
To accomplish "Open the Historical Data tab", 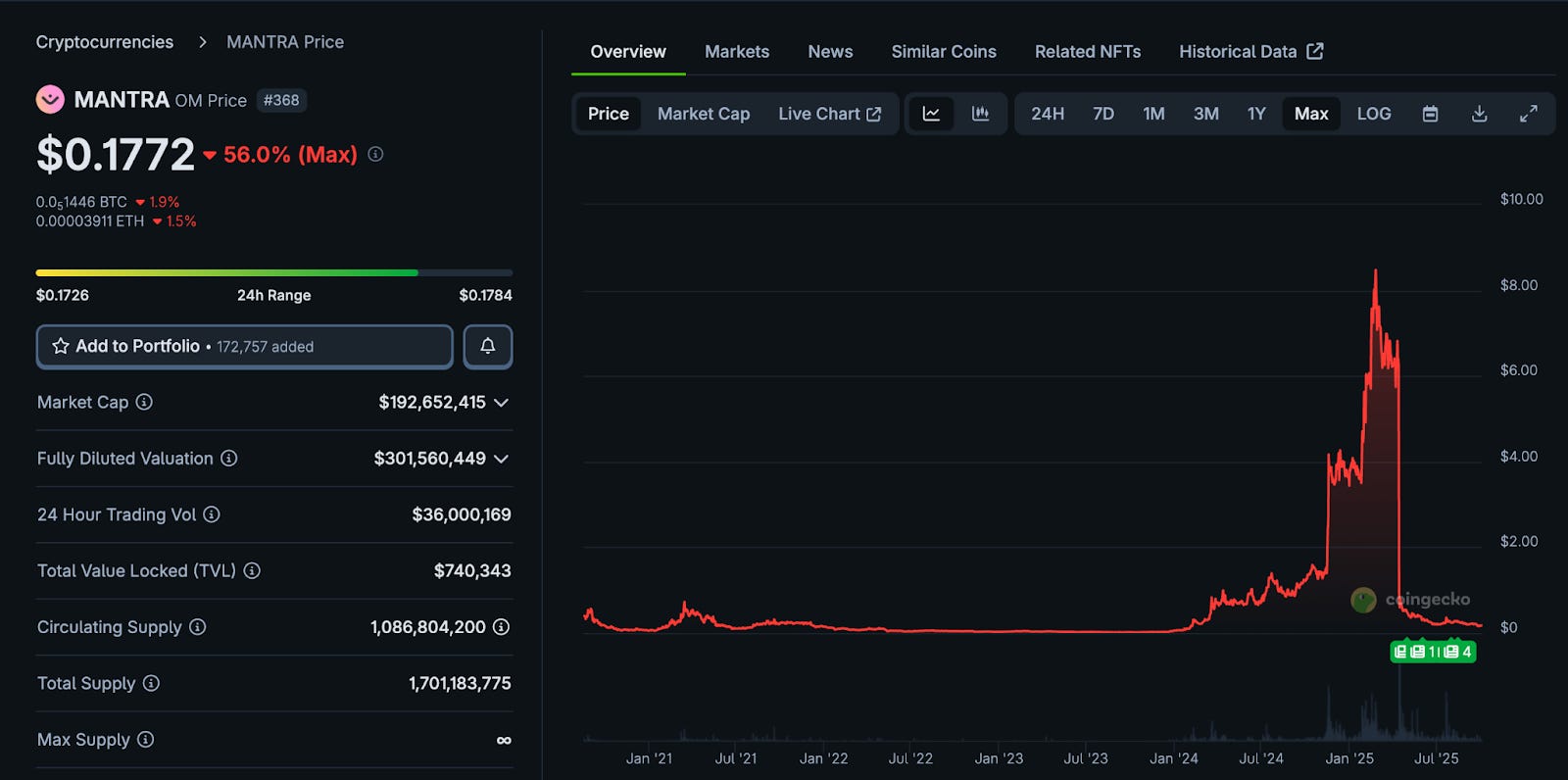I will (x=1250, y=52).
